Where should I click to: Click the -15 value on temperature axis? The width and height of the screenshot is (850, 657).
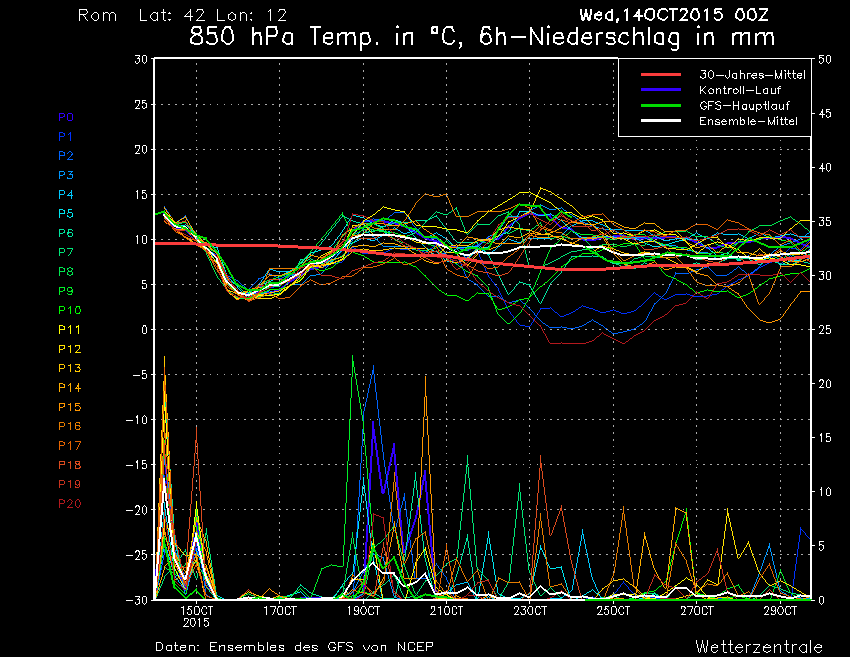137,465
